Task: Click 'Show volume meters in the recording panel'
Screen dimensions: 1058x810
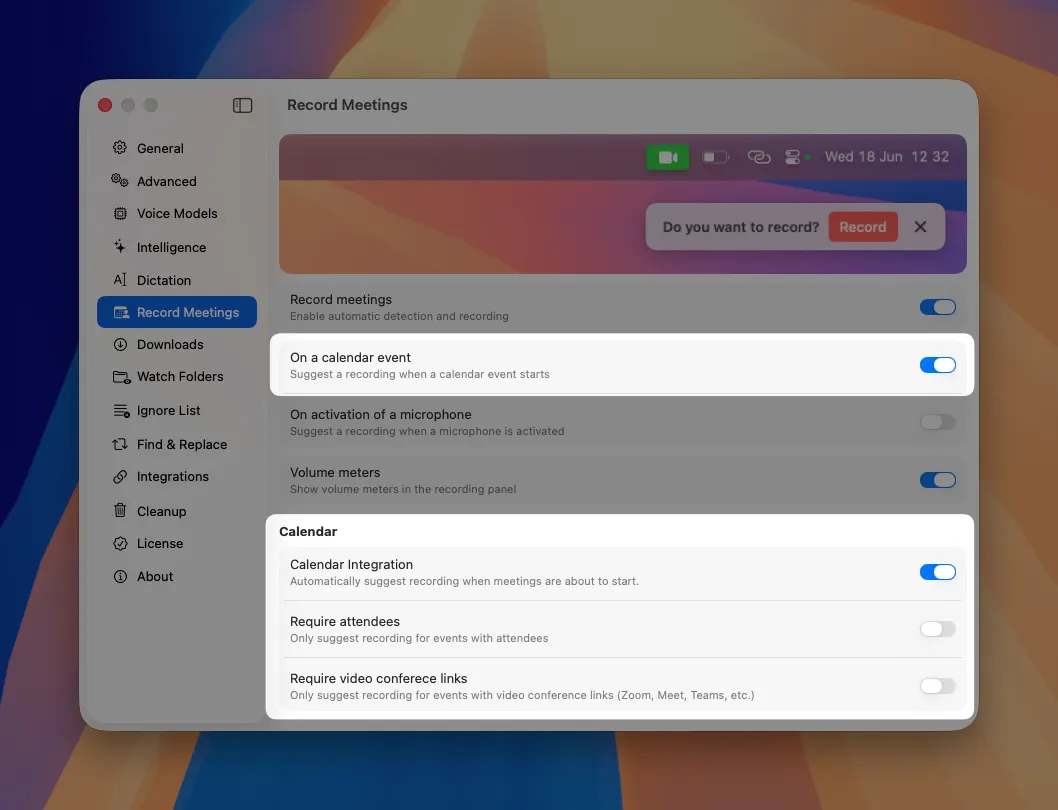Action: pos(403,489)
